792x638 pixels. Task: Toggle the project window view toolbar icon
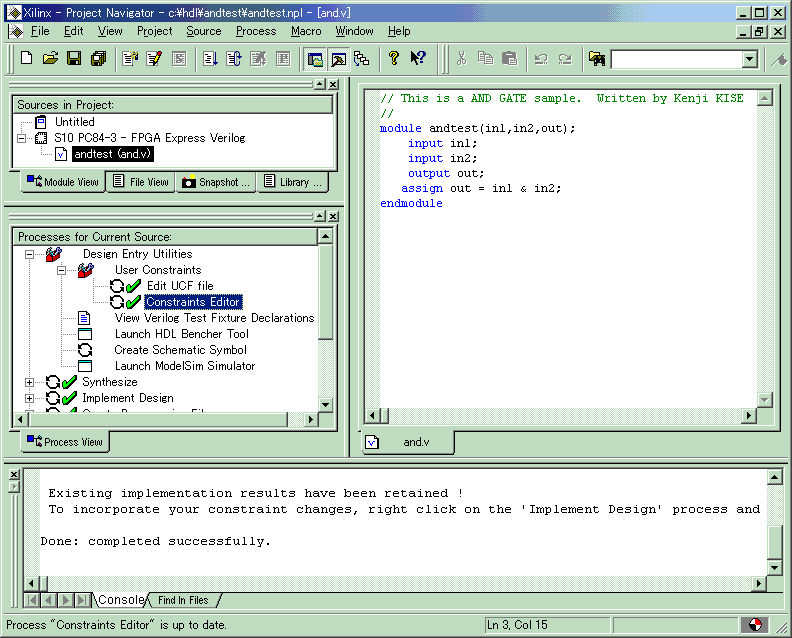point(315,59)
